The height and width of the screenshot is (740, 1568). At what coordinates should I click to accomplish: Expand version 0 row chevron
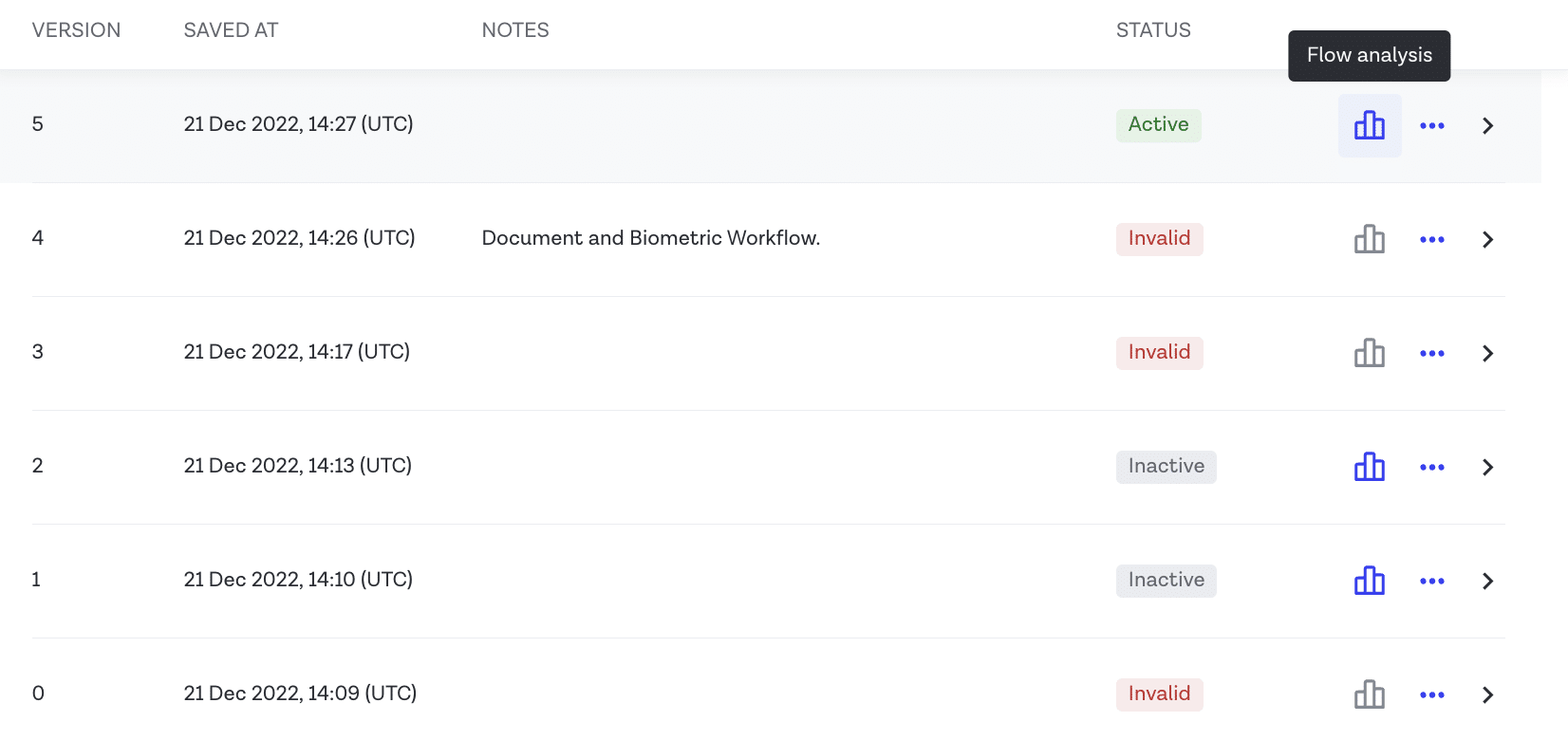[1488, 694]
